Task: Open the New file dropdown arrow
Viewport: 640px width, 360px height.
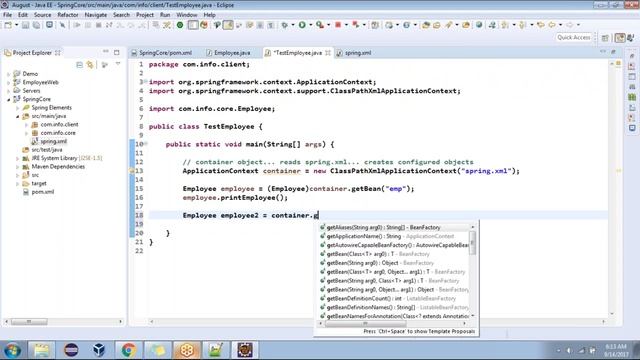Action: [x=16, y=25]
